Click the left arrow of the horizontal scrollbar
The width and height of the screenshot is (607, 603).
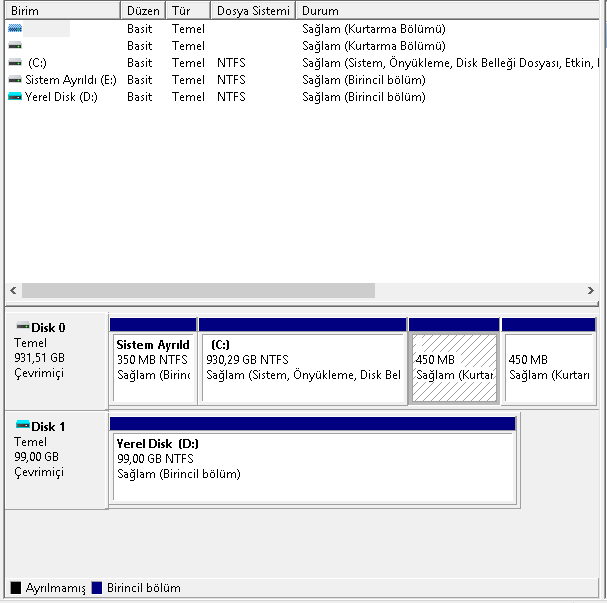click(13, 290)
